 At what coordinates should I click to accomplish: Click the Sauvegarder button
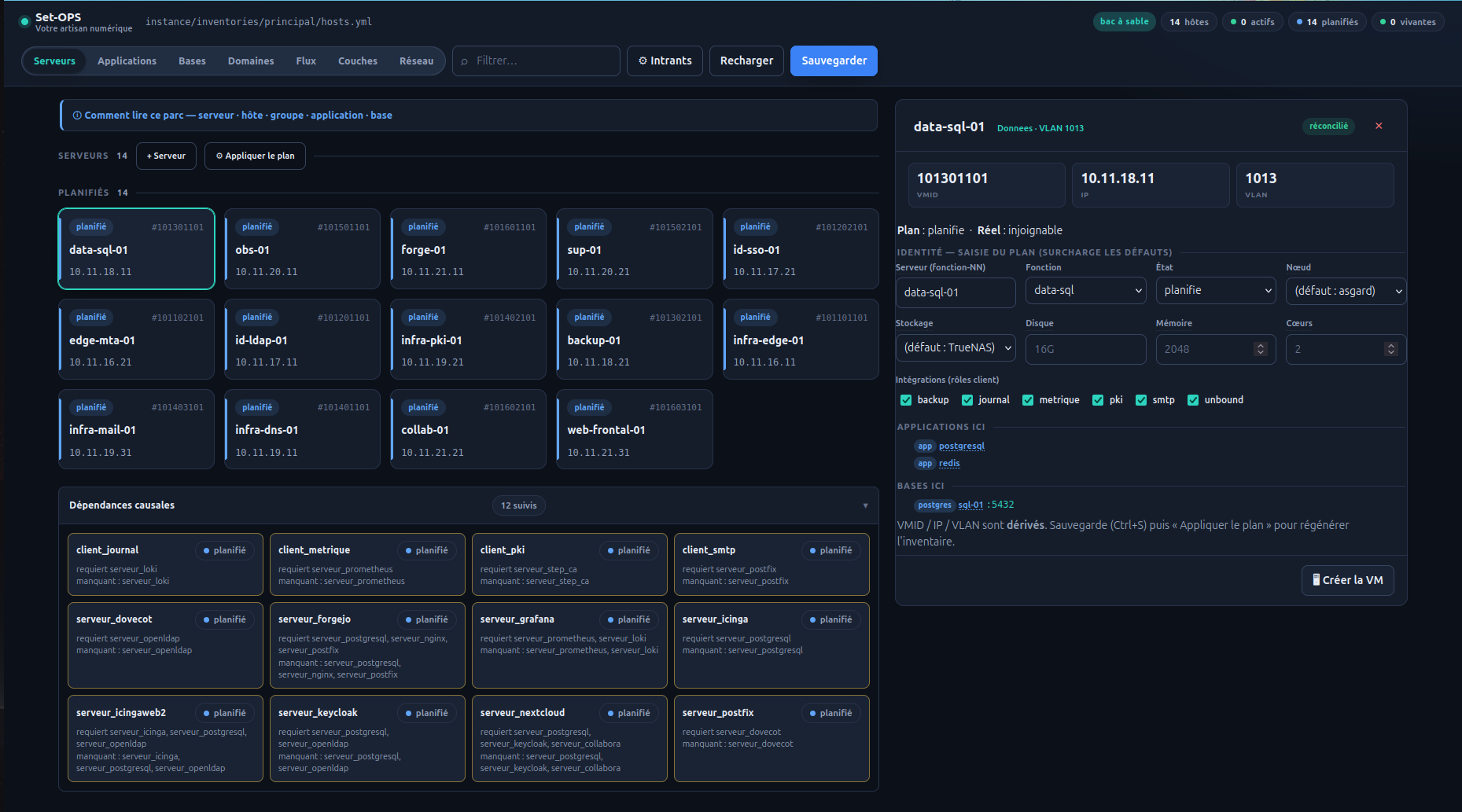(834, 61)
